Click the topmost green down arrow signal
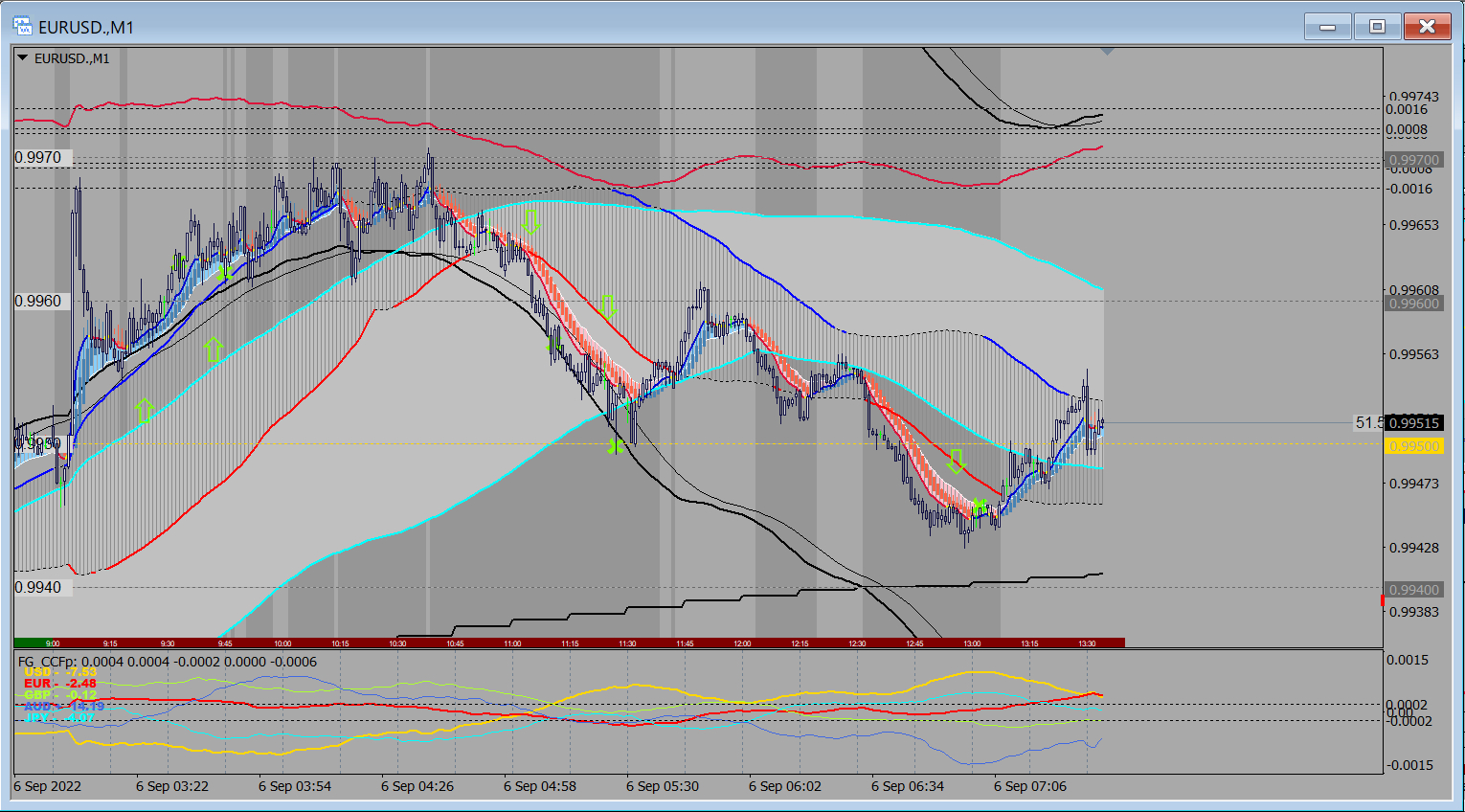This screenshot has width=1465, height=812. pyautogui.click(x=530, y=222)
